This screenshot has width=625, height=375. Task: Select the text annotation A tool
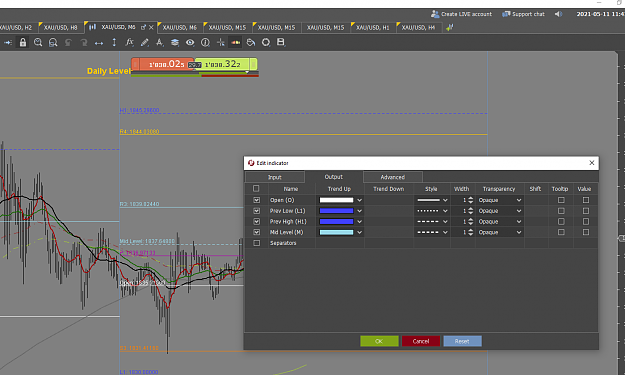(x=159, y=42)
